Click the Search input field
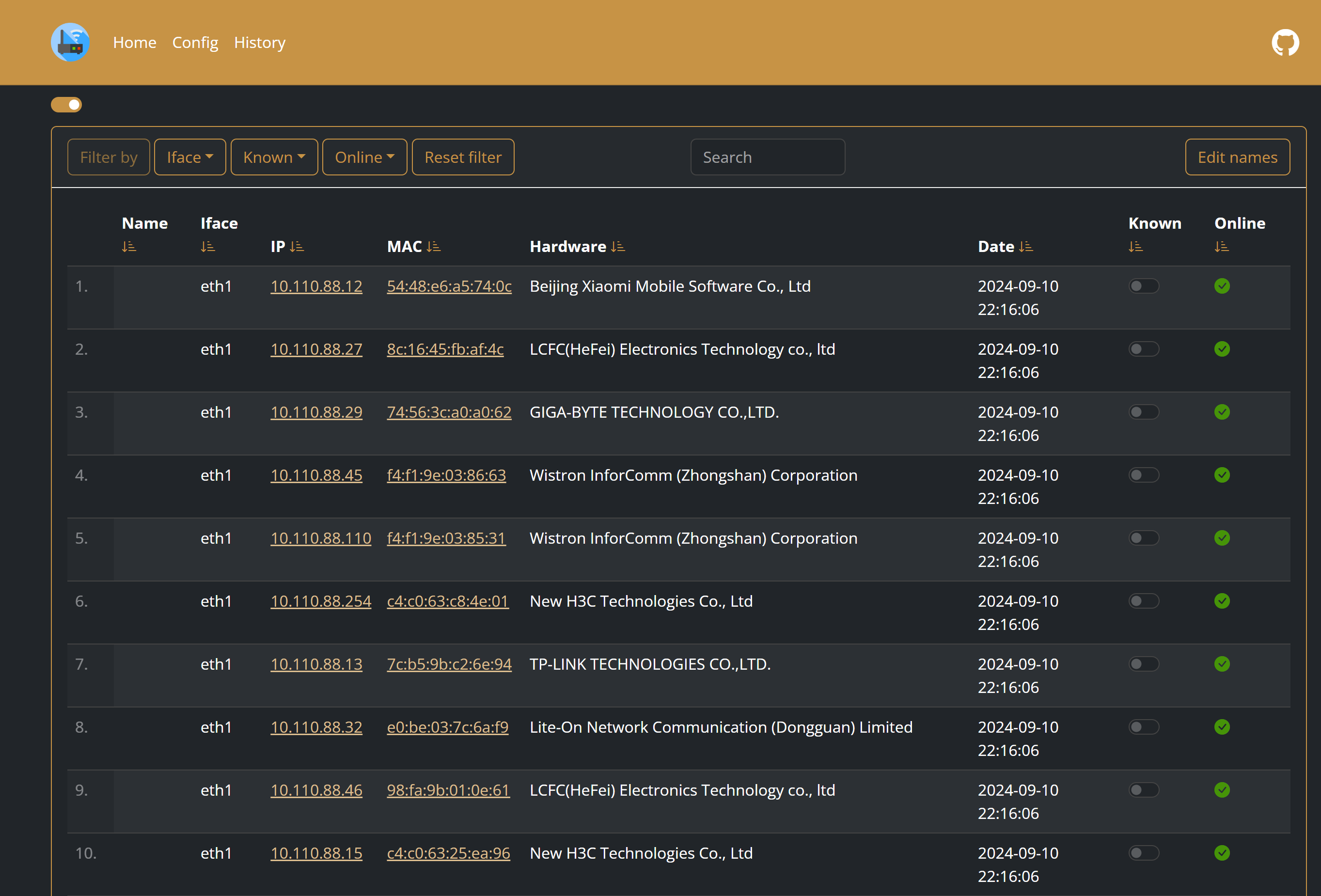Image resolution: width=1321 pixels, height=896 pixels. [768, 157]
